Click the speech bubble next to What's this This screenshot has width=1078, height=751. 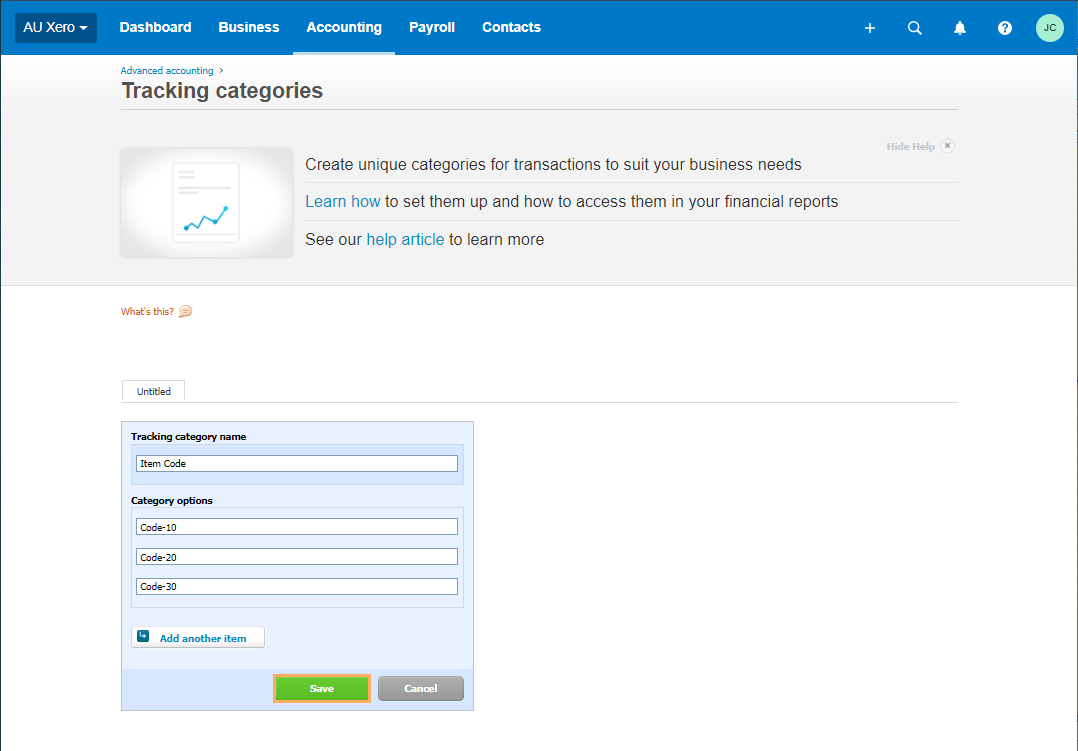click(185, 312)
